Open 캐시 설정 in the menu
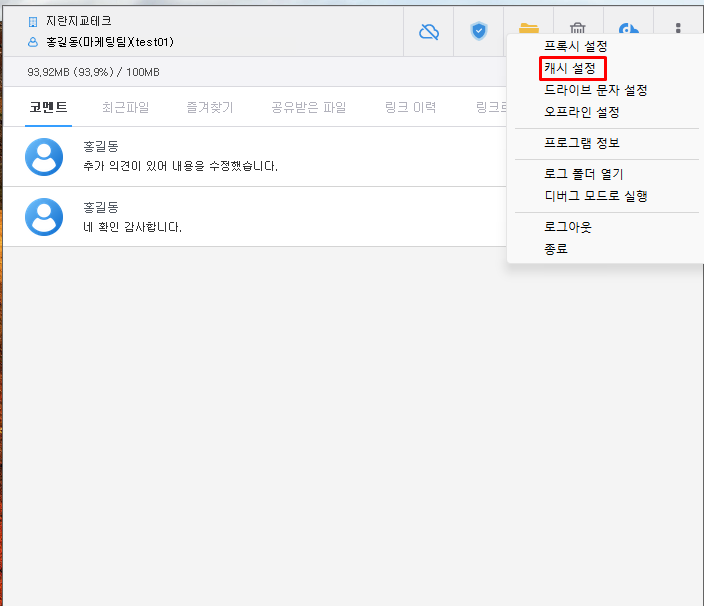This screenshot has width=704, height=606. click(x=570, y=68)
